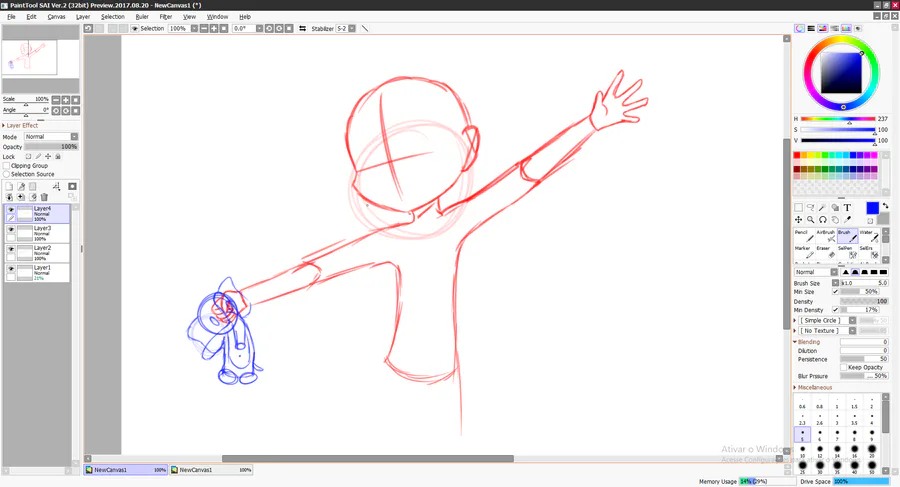Adjust the Hue slider
The width and height of the screenshot is (900, 487).
point(838,119)
